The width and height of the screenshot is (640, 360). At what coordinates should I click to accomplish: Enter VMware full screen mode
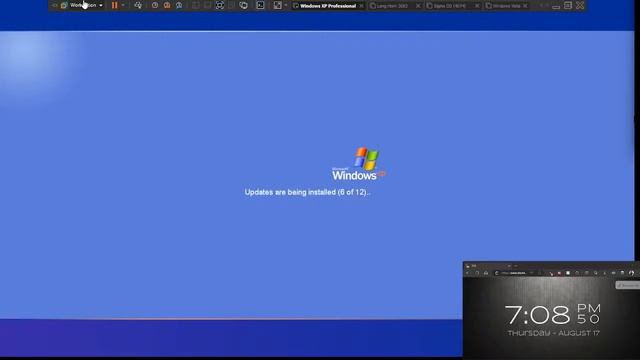(220, 5)
